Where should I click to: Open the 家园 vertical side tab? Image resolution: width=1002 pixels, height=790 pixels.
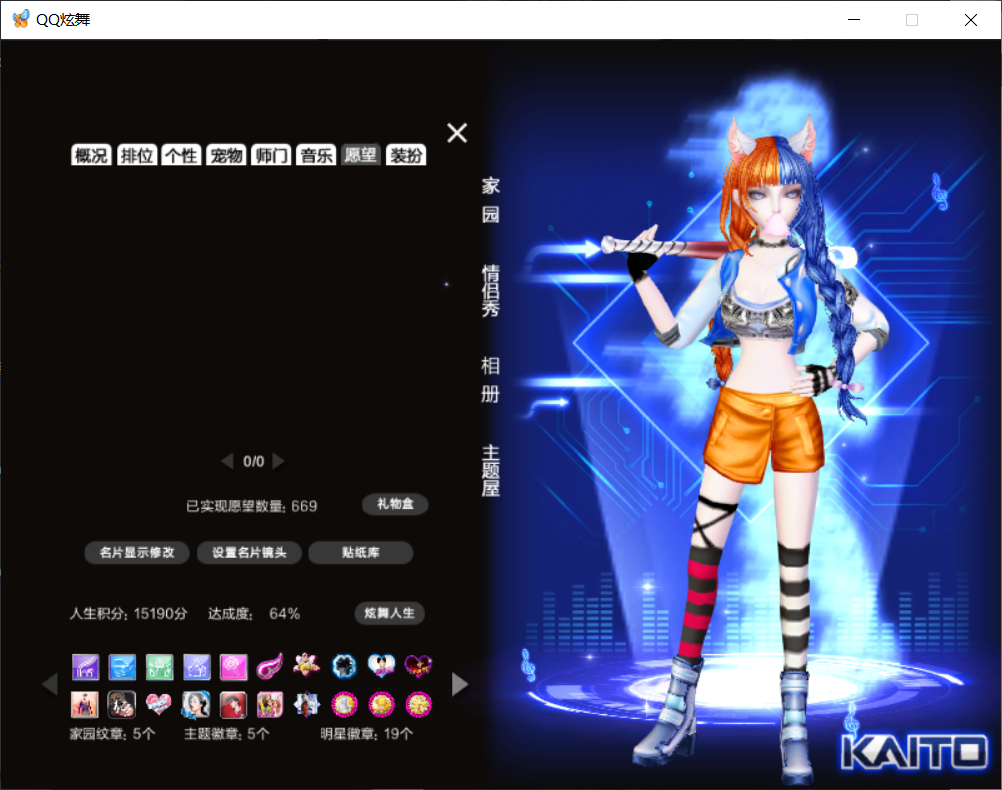491,200
